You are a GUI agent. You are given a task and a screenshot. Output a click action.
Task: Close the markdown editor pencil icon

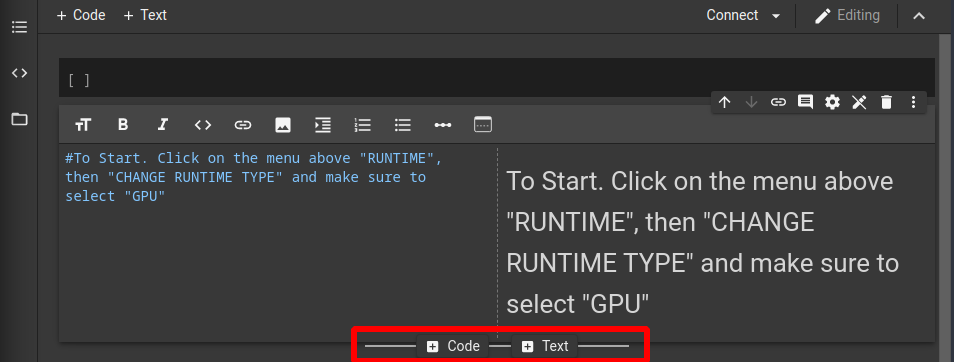coord(859,102)
